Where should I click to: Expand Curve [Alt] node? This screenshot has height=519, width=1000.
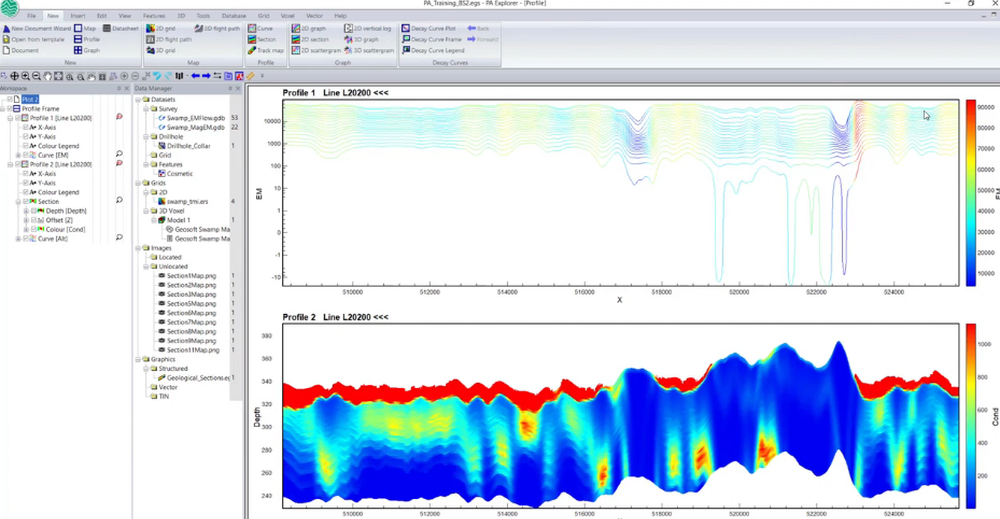point(18,238)
